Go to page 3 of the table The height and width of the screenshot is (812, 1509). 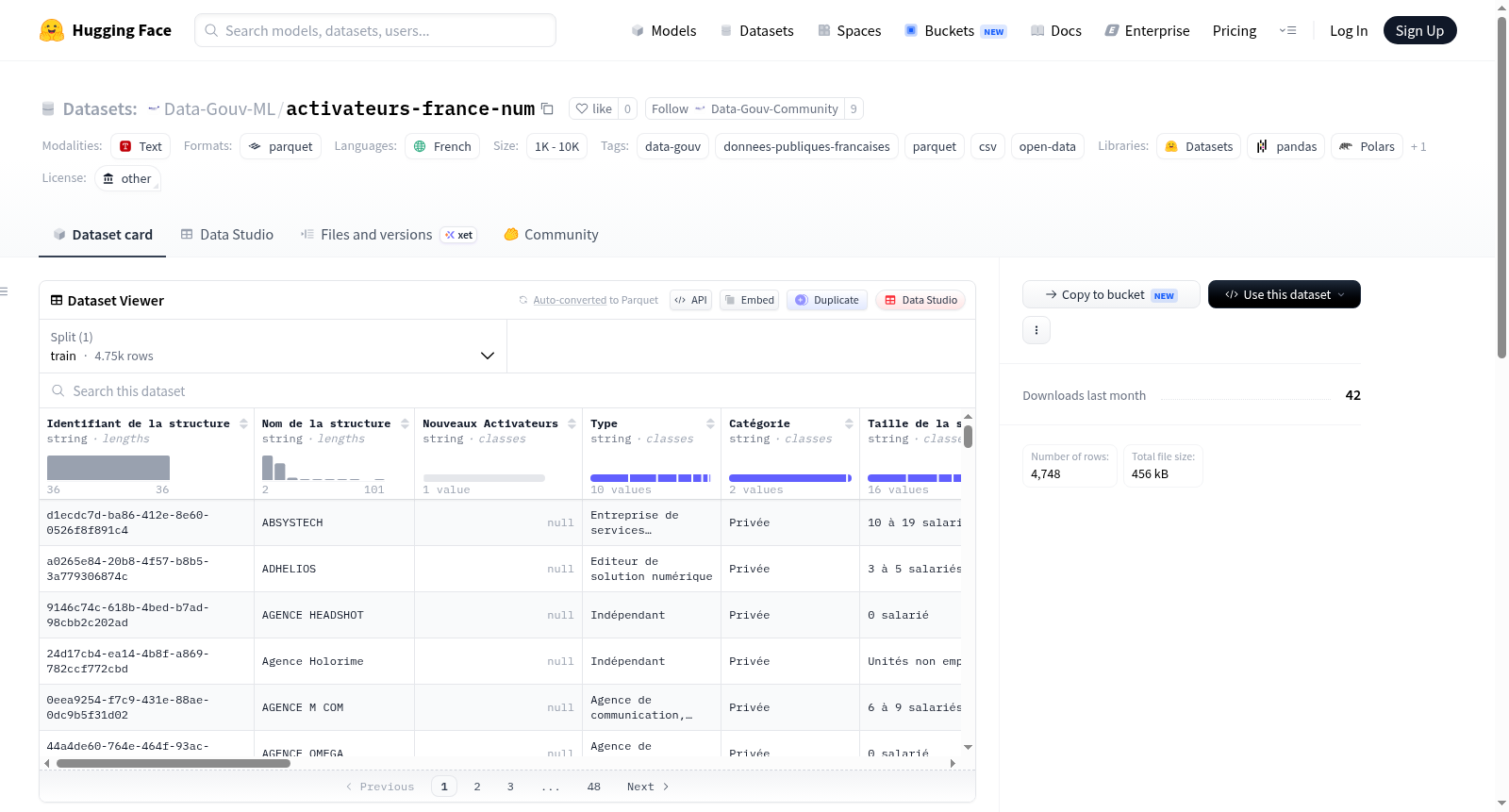pos(510,787)
